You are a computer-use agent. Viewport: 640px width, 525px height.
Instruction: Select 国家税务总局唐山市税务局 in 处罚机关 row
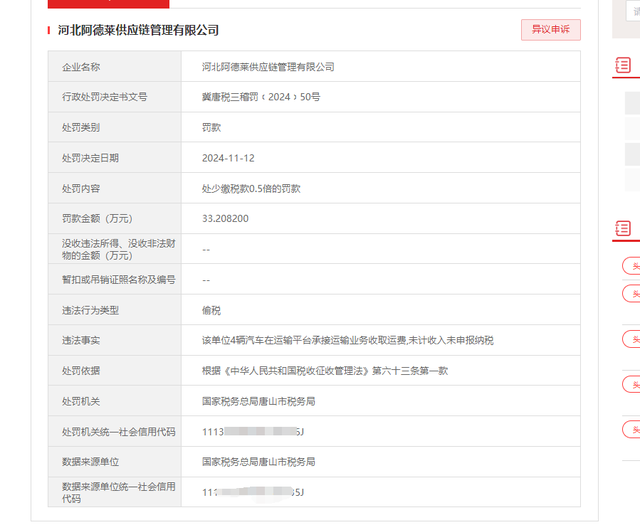[x=258, y=402]
